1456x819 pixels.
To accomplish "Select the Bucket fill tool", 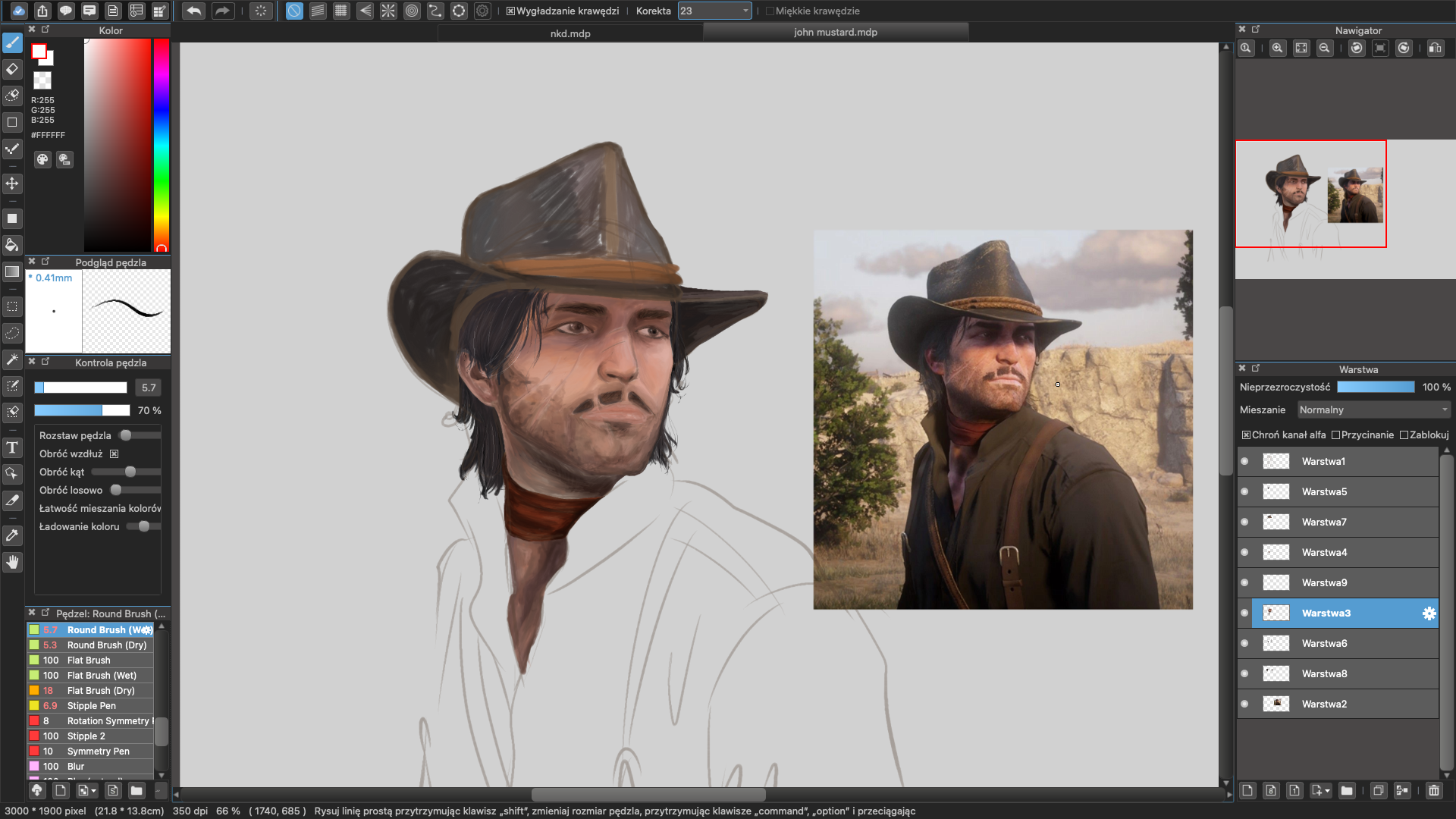I will [x=12, y=245].
